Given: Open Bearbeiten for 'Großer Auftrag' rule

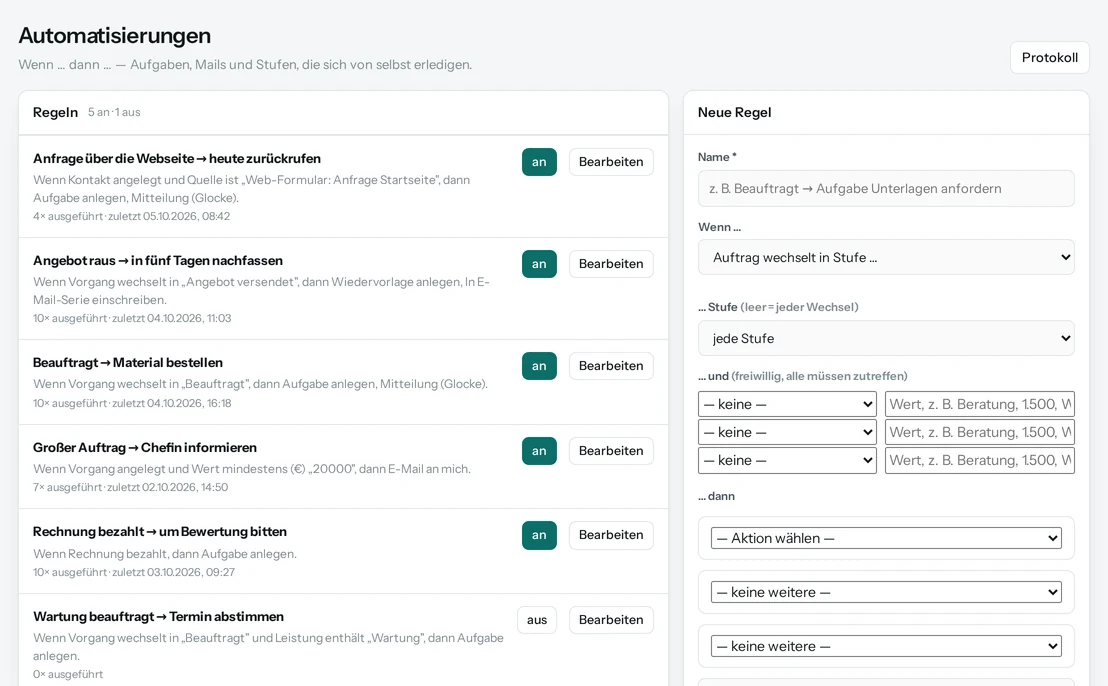Looking at the screenshot, I should point(611,451).
